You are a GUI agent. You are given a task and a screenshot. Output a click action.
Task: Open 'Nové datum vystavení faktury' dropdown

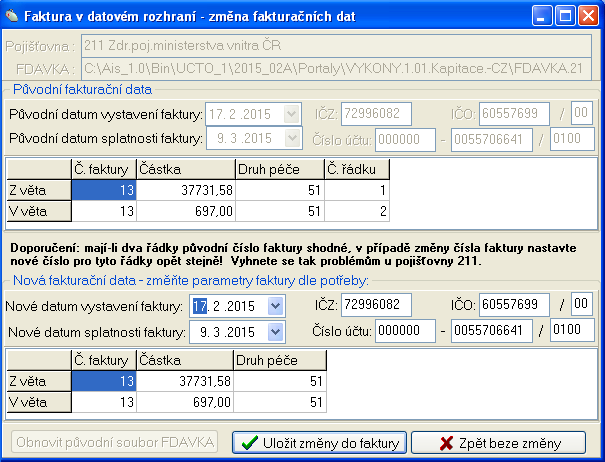click(276, 305)
